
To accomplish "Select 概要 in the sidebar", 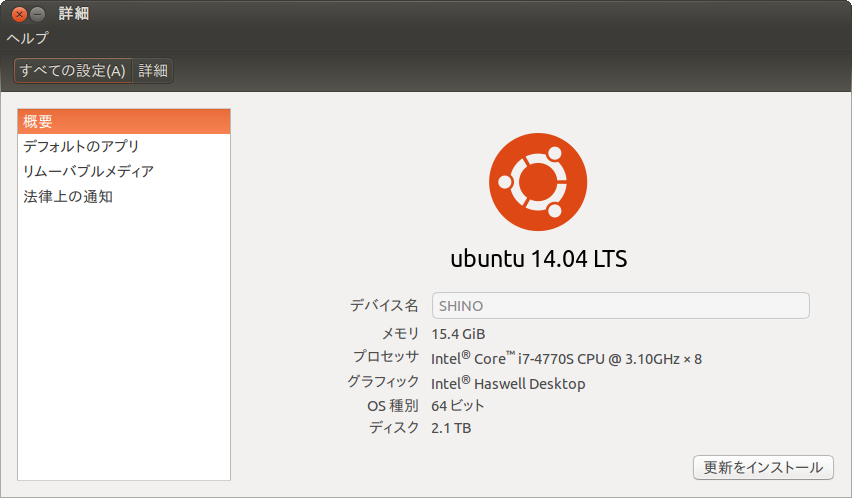I will click(124, 122).
